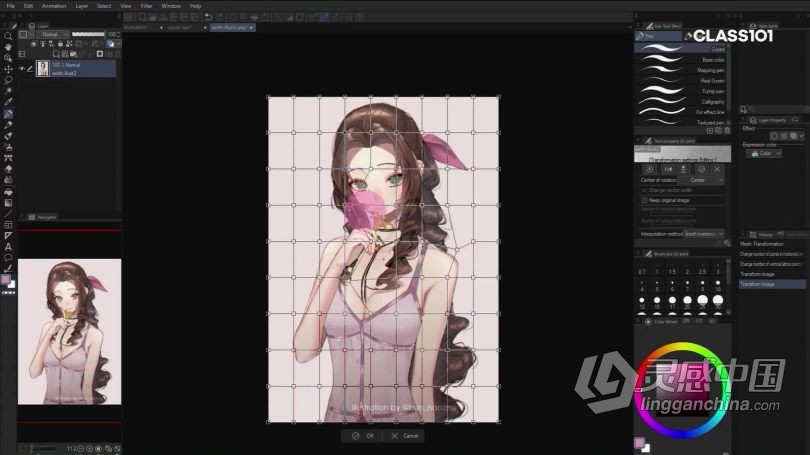Select the Frame border tool

click(x=8, y=225)
